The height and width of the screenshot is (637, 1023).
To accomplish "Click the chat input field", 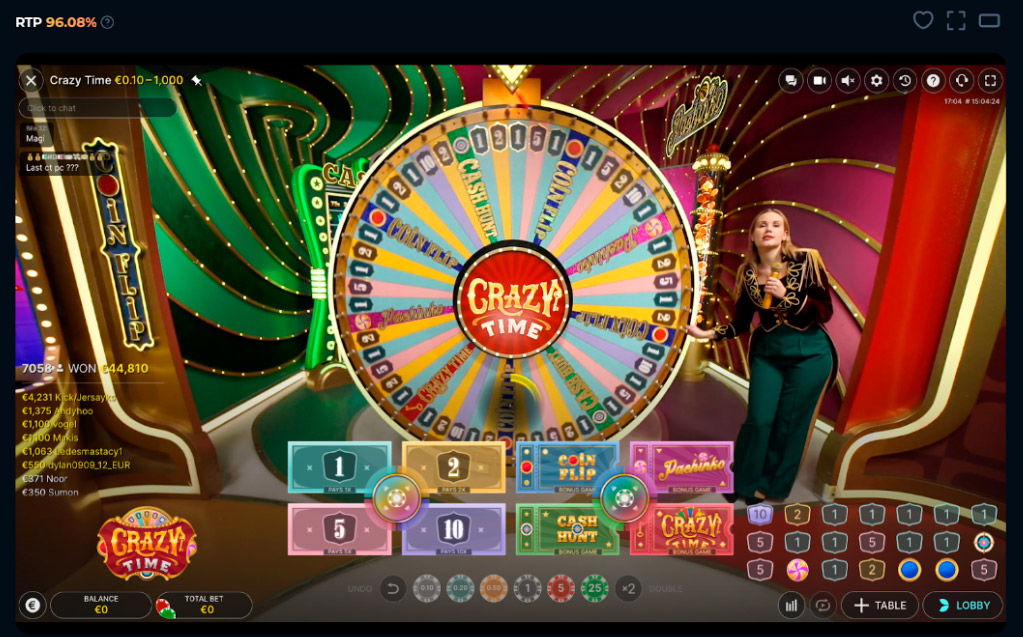I will pyautogui.click(x=98, y=108).
